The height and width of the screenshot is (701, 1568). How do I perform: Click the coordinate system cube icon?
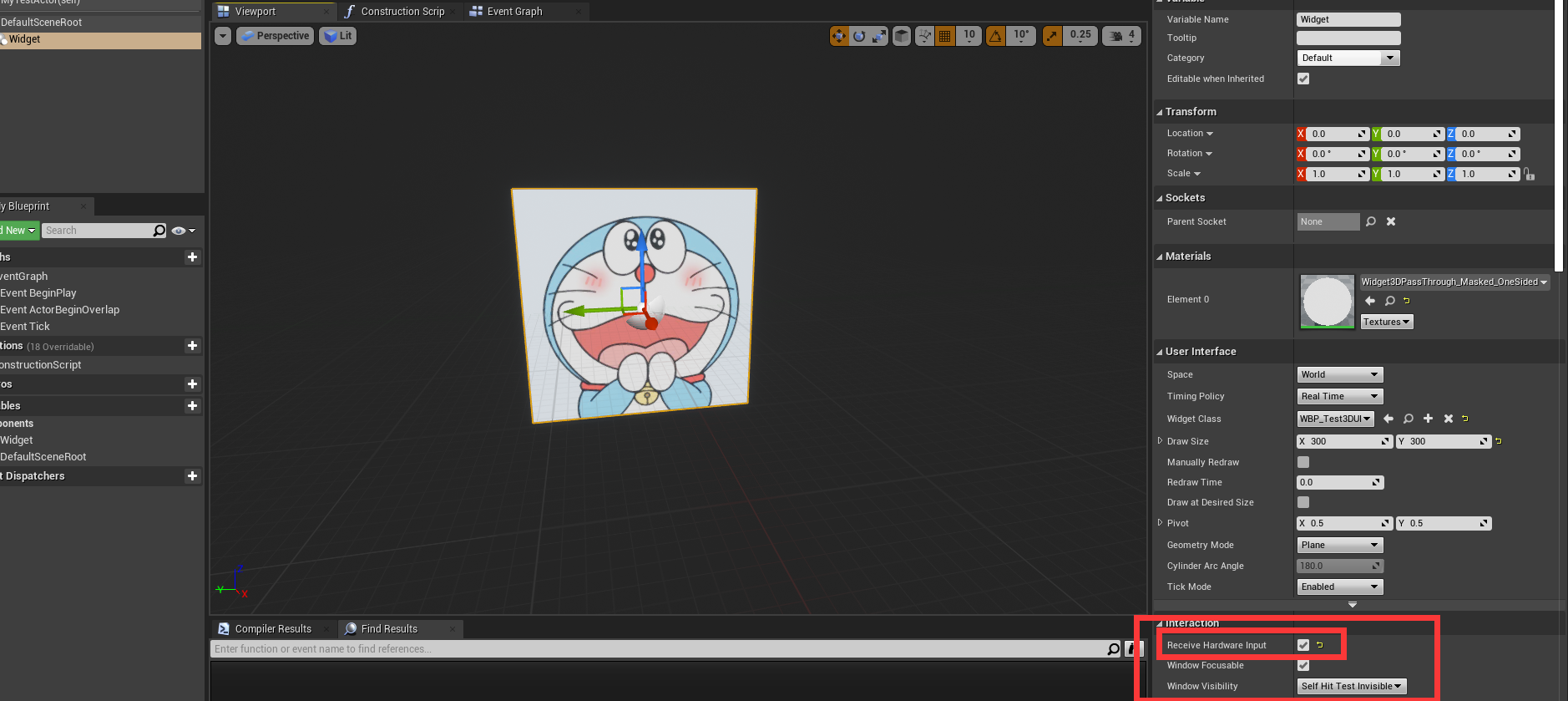[902, 36]
